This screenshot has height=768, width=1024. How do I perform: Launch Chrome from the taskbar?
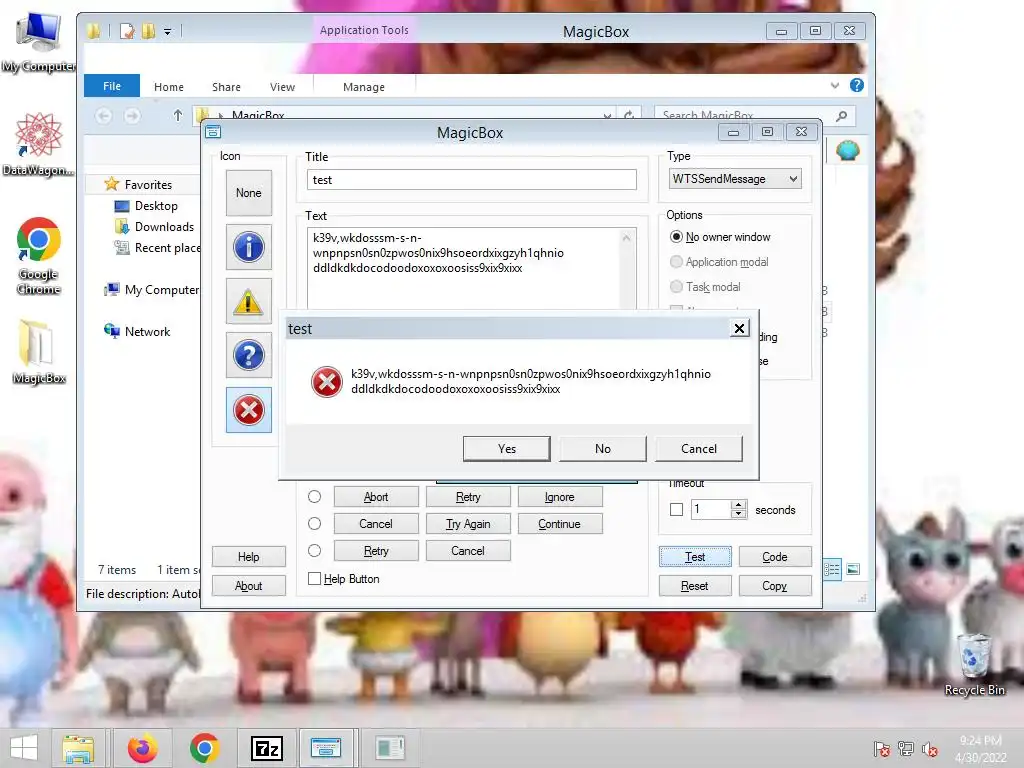[x=204, y=748]
